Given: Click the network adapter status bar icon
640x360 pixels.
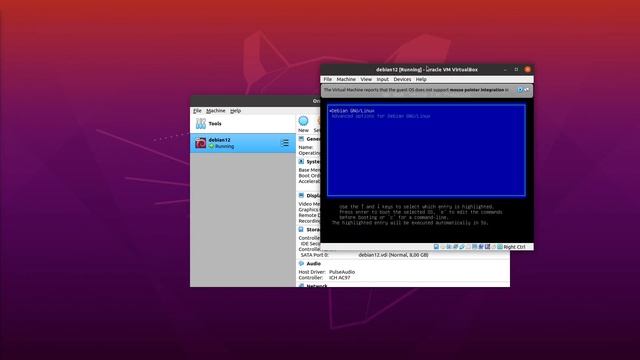Looking at the screenshot, I should tap(456, 247).
